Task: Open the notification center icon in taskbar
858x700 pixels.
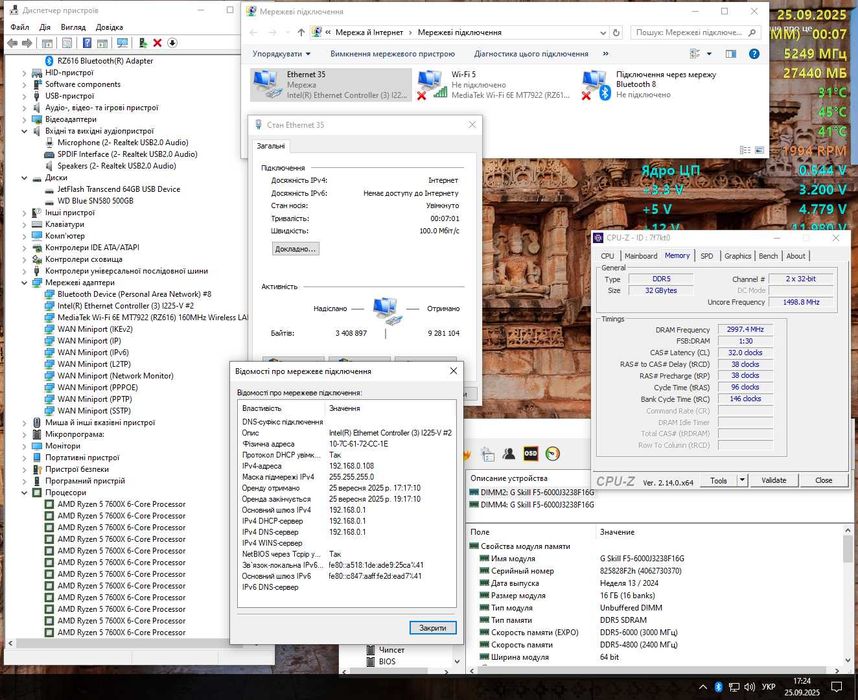Action: (x=836, y=686)
